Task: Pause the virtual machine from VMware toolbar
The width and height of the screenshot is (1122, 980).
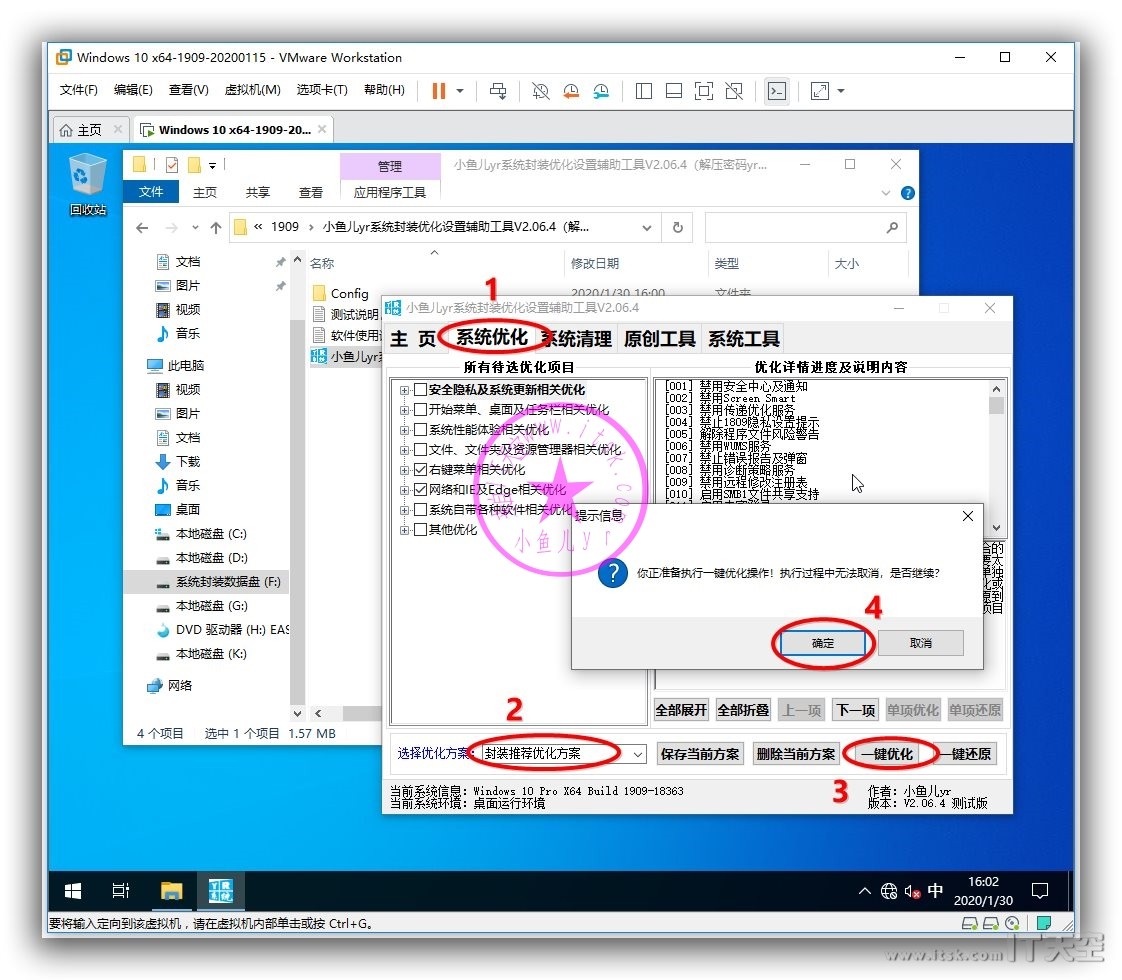Action: pos(439,91)
